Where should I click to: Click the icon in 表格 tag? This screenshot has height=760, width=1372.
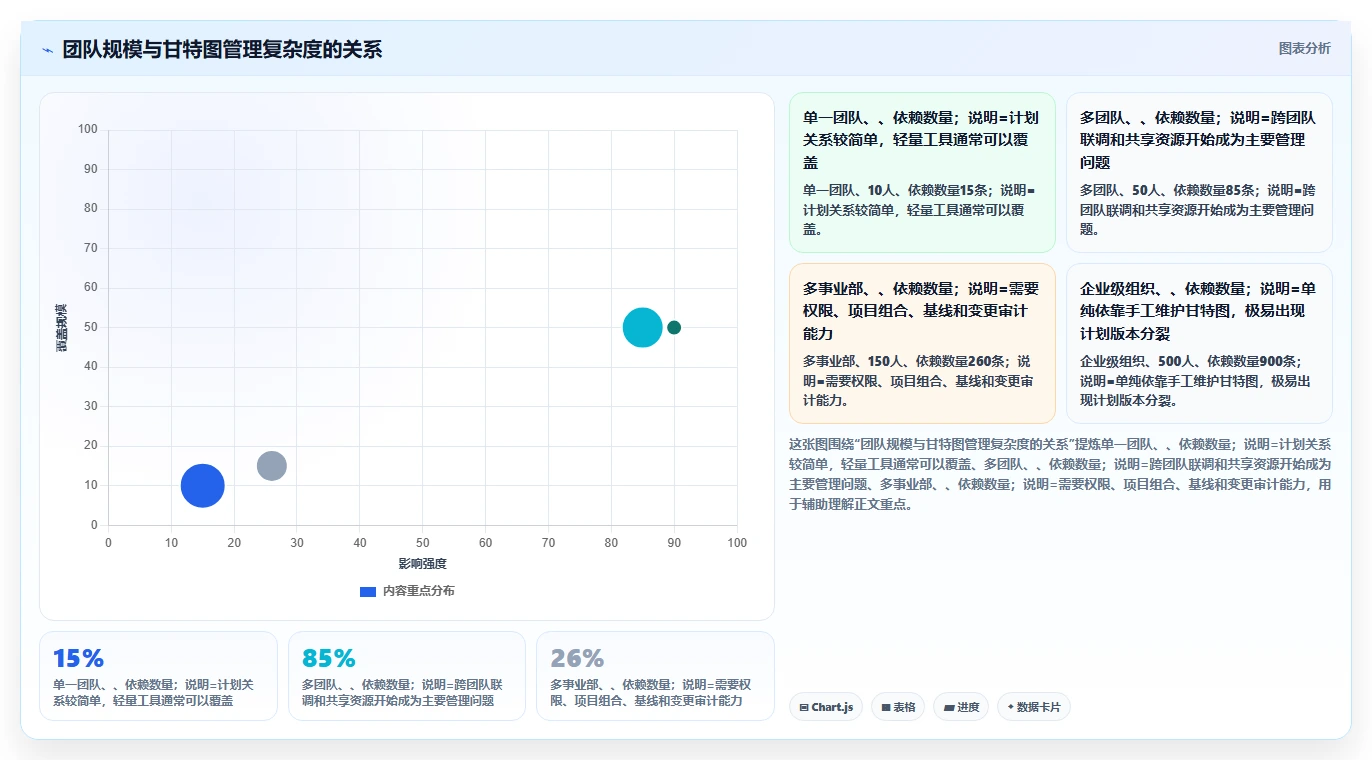[x=886, y=707]
